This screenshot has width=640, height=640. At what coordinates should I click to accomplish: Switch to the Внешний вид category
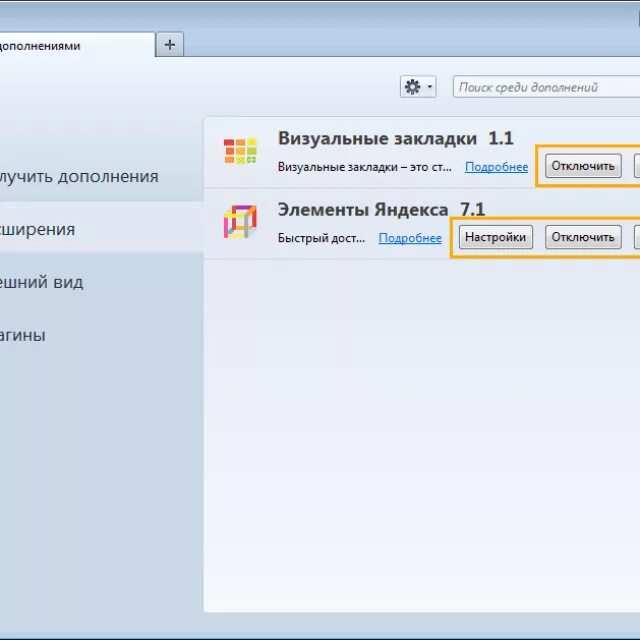(x=102, y=282)
